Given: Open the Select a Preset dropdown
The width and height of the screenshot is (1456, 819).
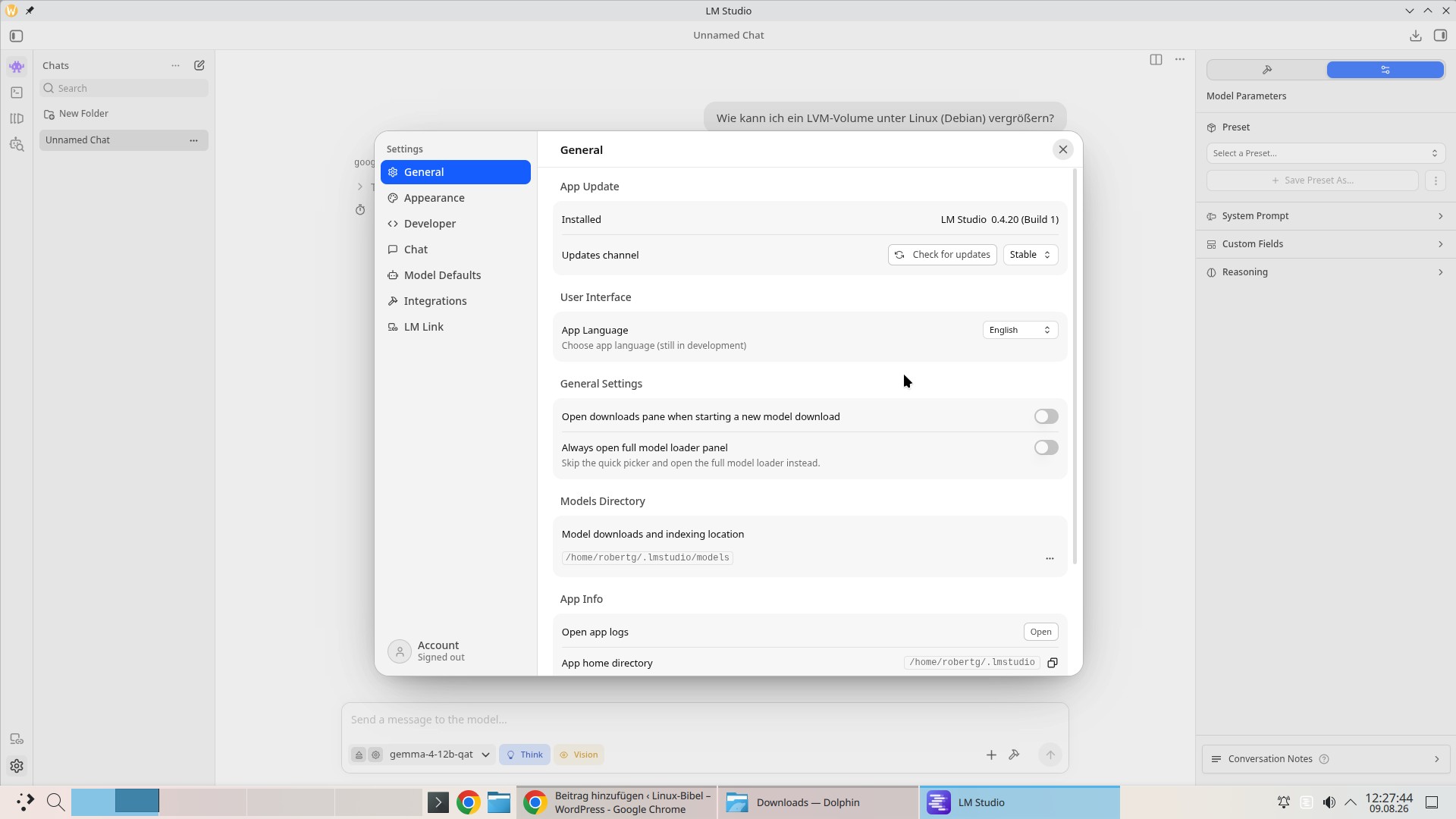Looking at the screenshot, I should [1325, 153].
